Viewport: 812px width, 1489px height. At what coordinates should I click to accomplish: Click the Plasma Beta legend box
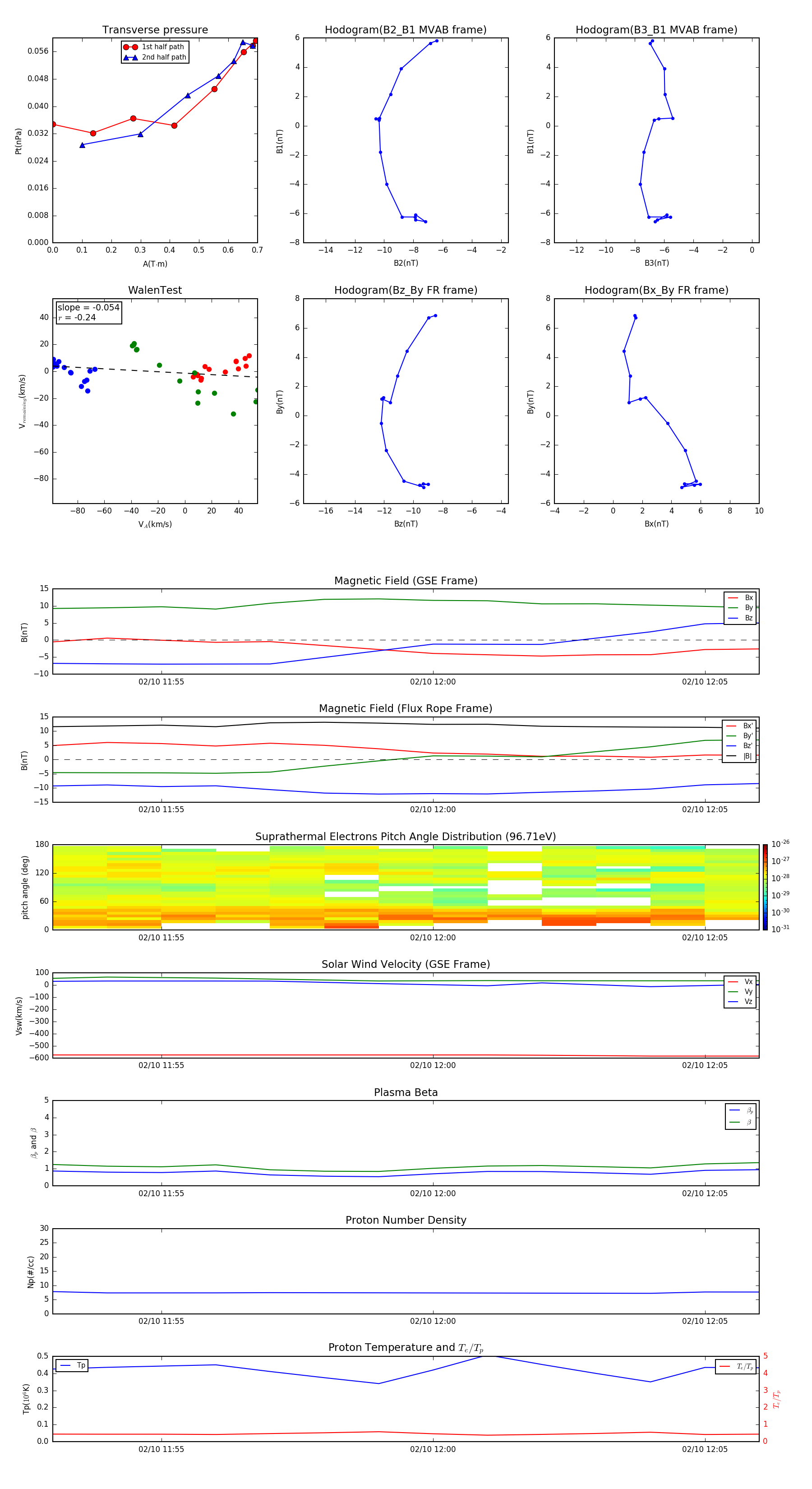point(740,1116)
